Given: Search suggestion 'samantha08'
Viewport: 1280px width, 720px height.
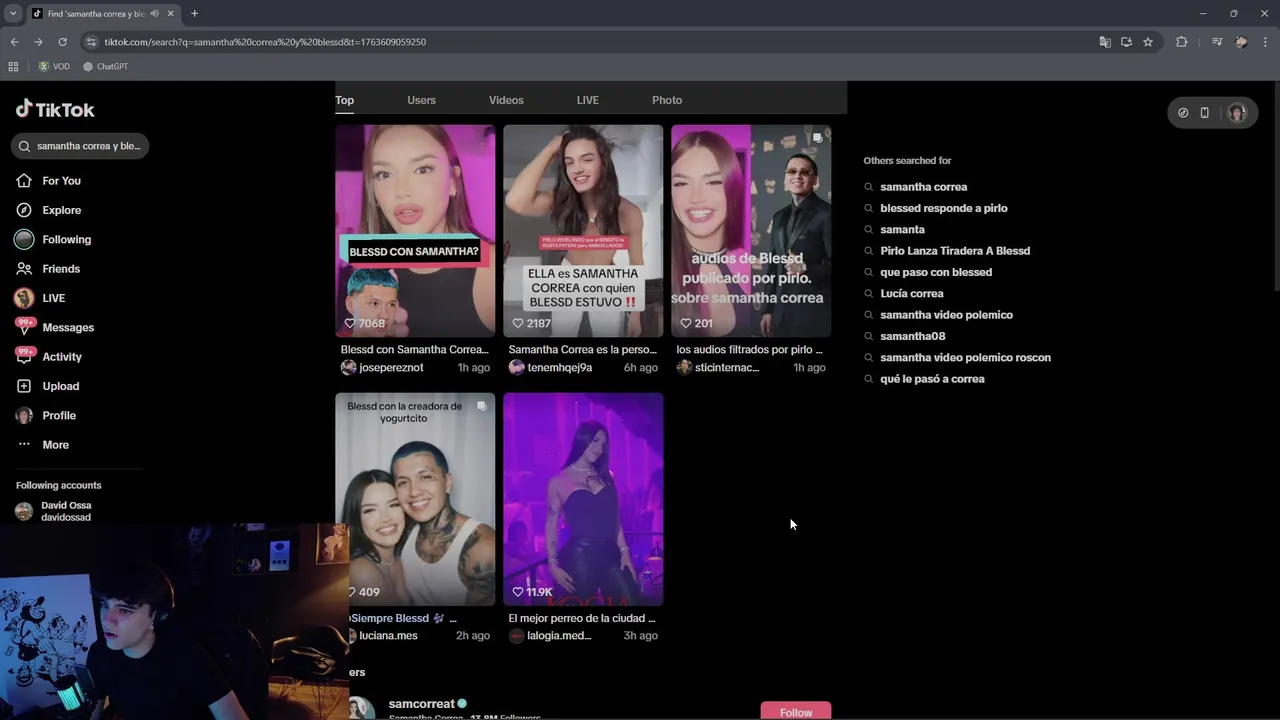Looking at the screenshot, I should tap(912, 336).
